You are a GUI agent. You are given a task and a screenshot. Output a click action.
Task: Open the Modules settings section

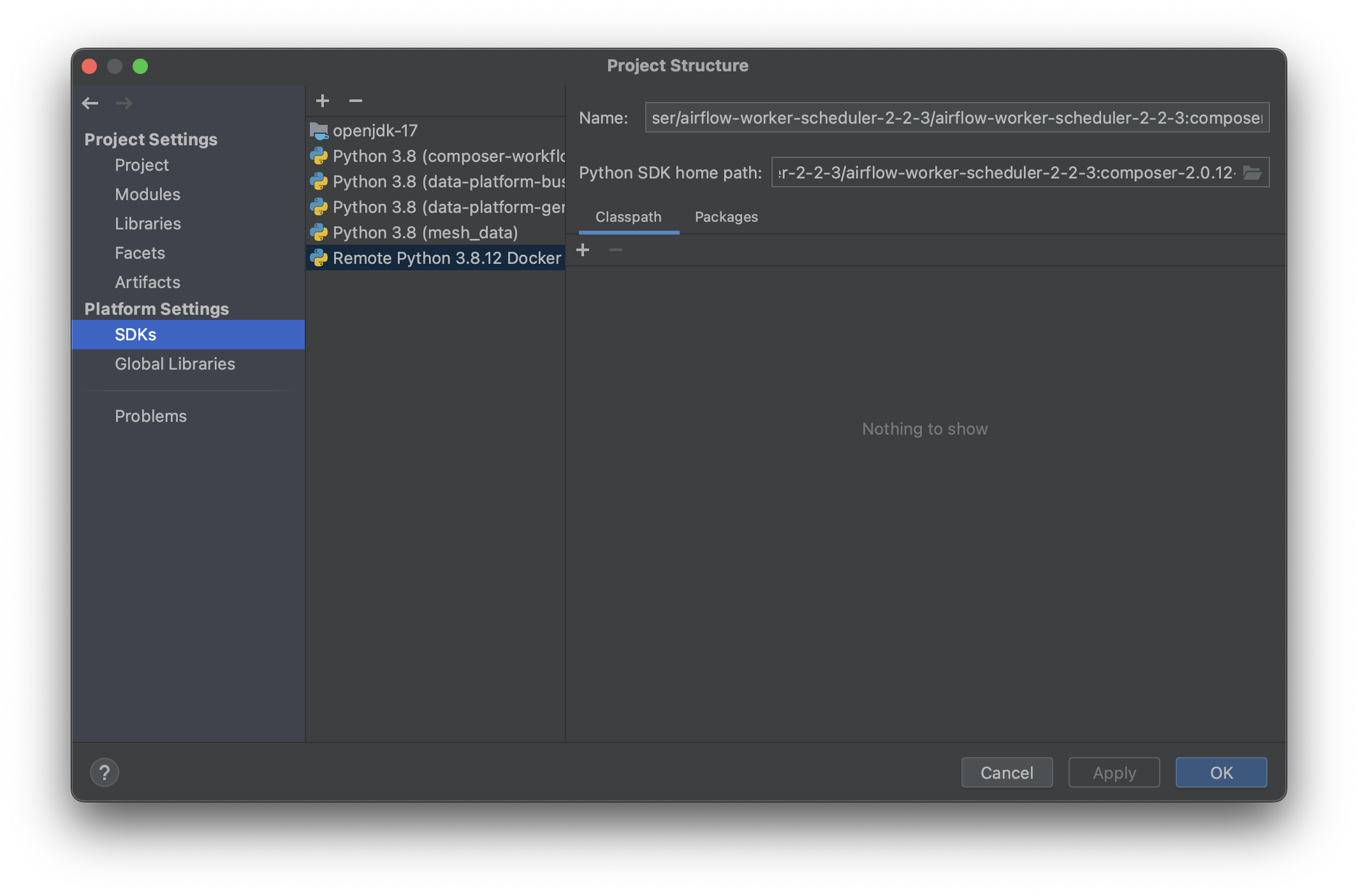(x=147, y=194)
